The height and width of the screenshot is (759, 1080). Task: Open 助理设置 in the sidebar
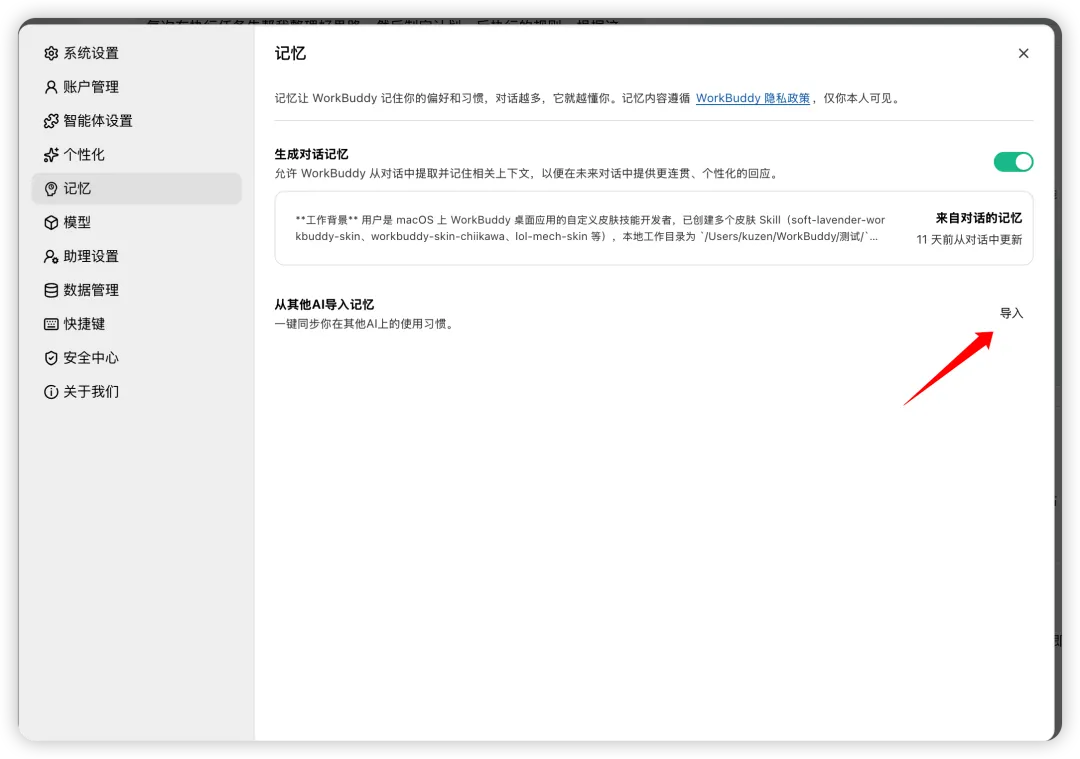pyautogui.click(x=136, y=256)
